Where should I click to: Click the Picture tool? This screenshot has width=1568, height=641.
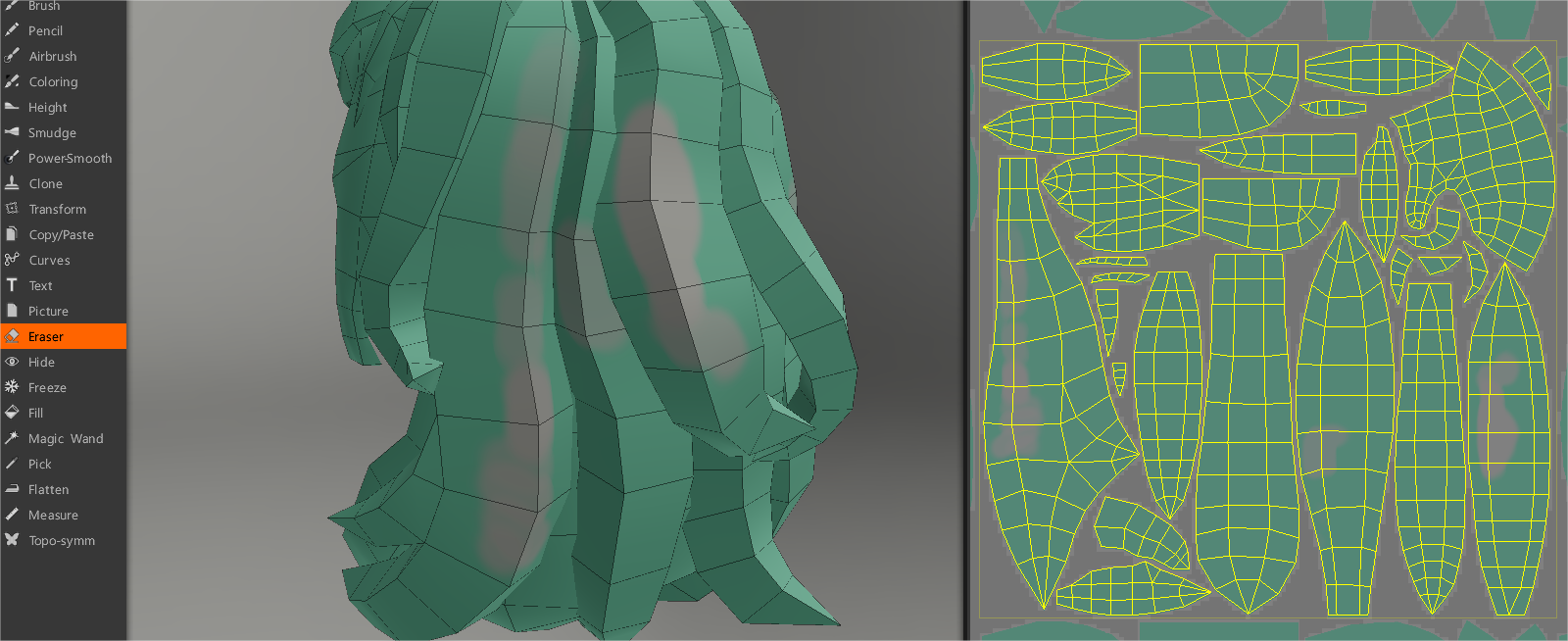[x=48, y=312]
